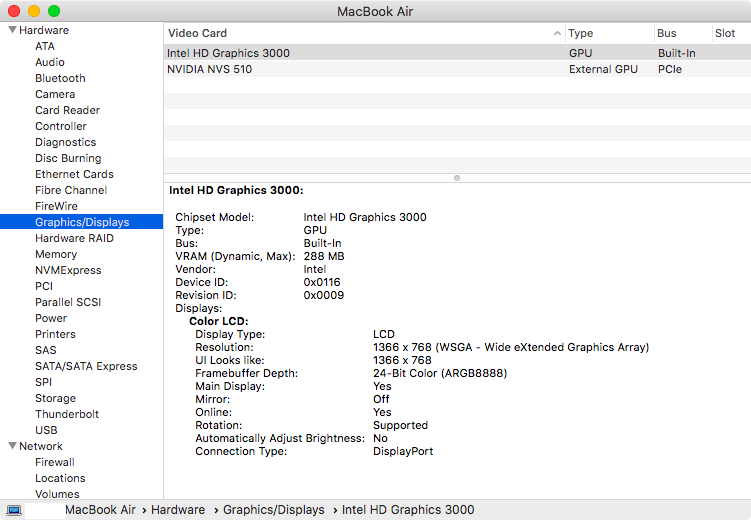Select the Intel HD Graphics 3000 row
The height and width of the screenshot is (520, 751).
457,53
